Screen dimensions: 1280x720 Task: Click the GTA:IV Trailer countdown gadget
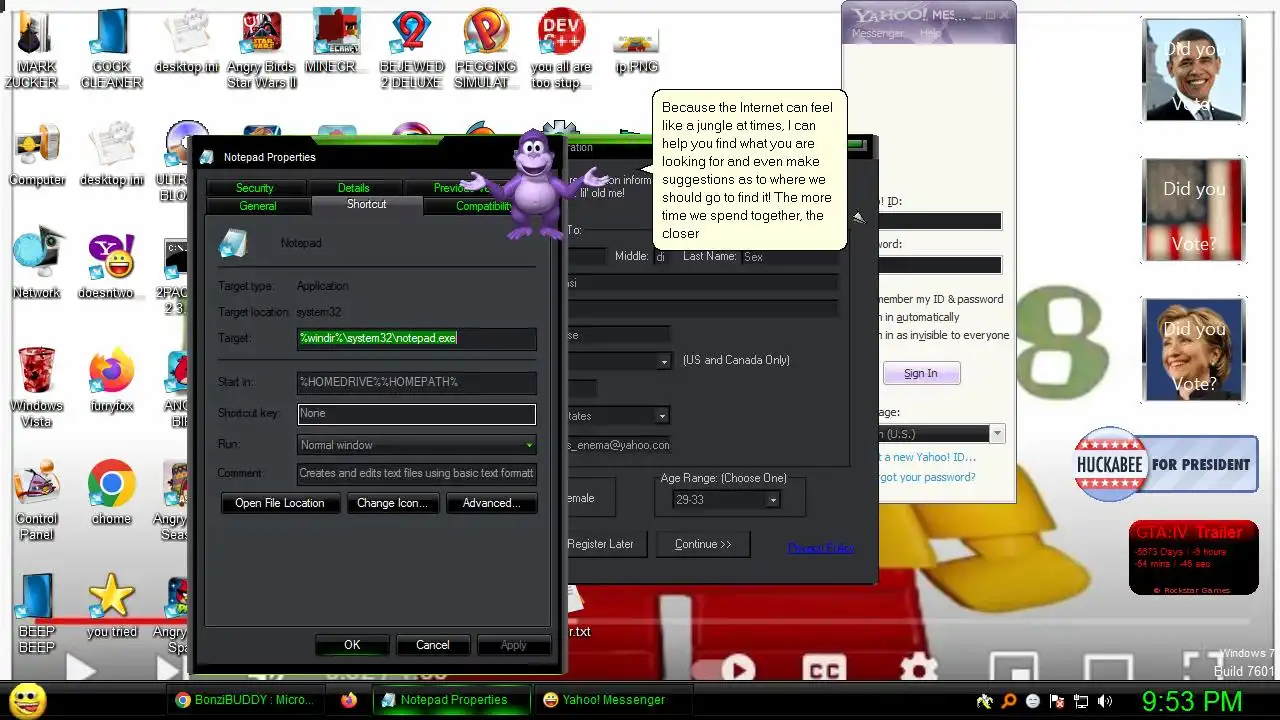tap(1194, 558)
